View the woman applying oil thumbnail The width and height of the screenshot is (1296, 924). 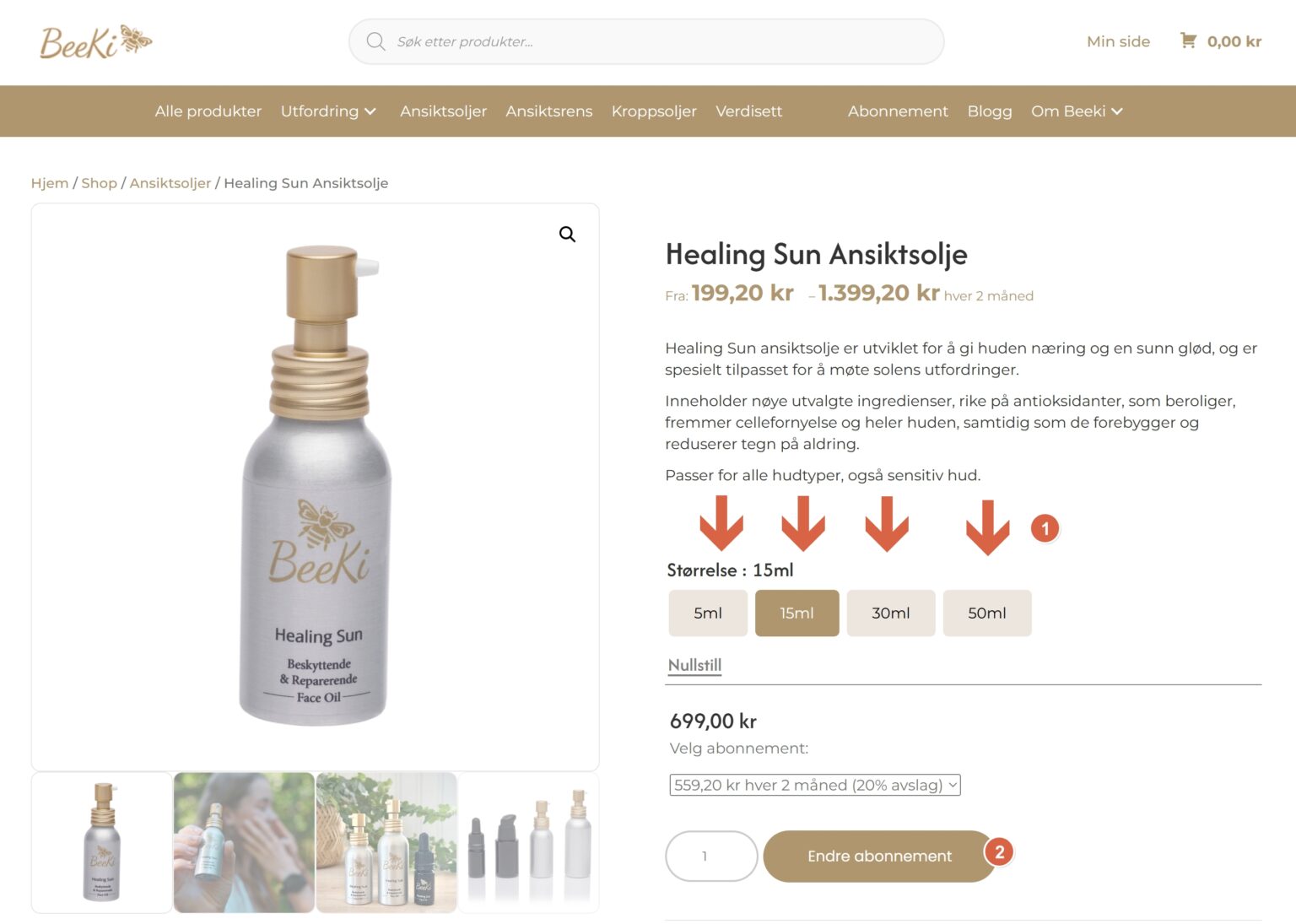point(244,842)
